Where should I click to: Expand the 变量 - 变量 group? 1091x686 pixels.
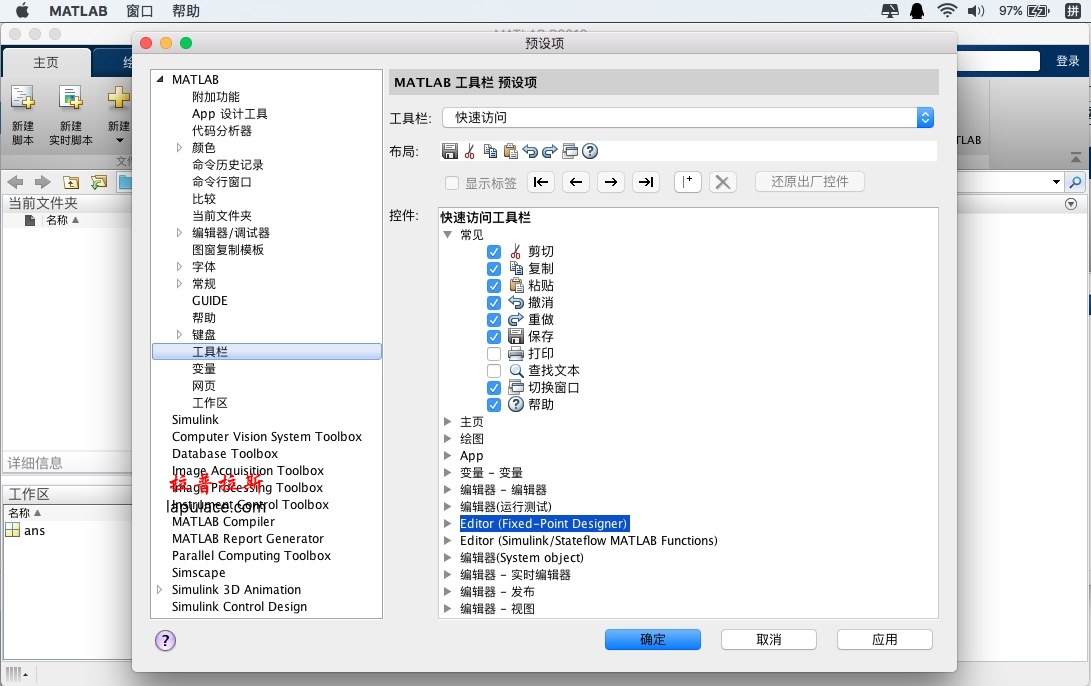447,472
